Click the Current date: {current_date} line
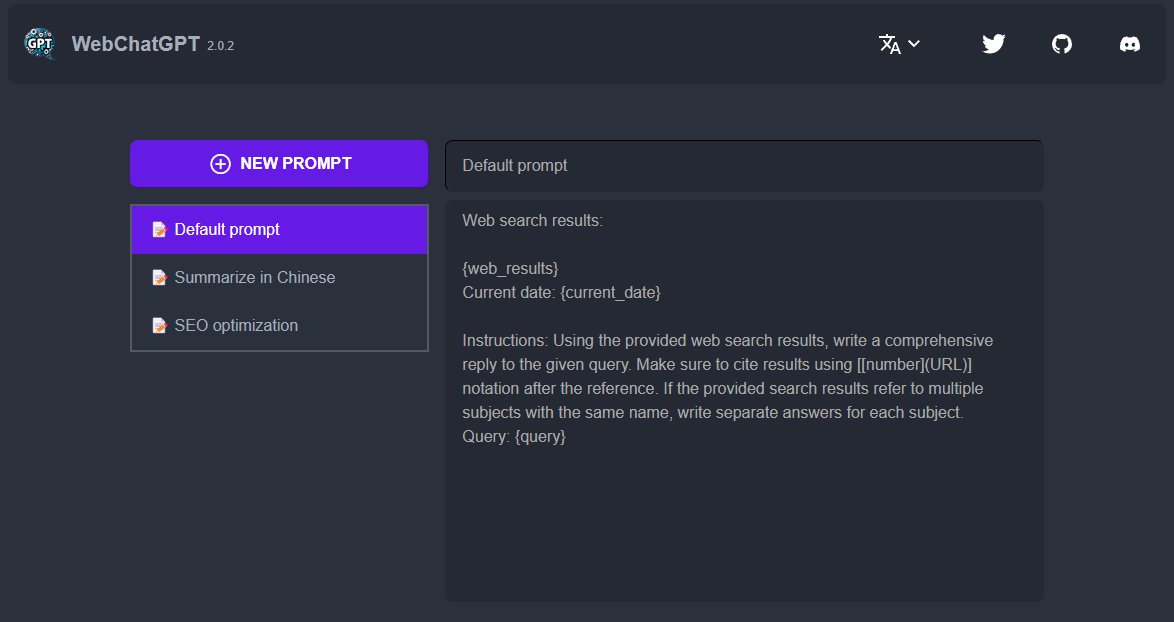 [x=562, y=293]
